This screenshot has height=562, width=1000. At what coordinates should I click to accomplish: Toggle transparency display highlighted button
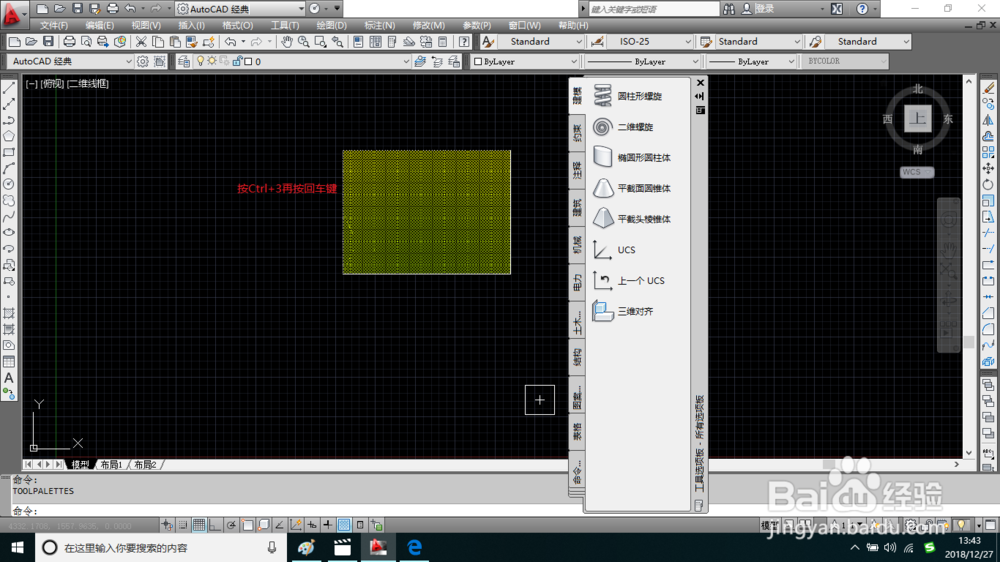(344, 525)
